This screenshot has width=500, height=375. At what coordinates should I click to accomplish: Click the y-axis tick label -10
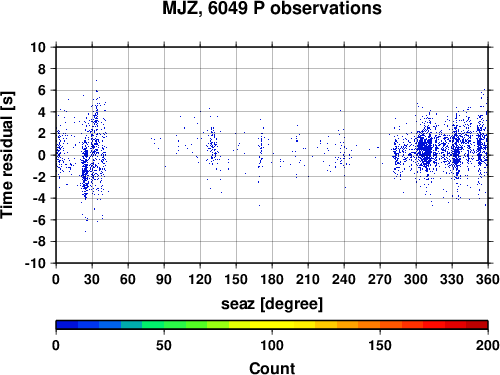click(x=35, y=263)
